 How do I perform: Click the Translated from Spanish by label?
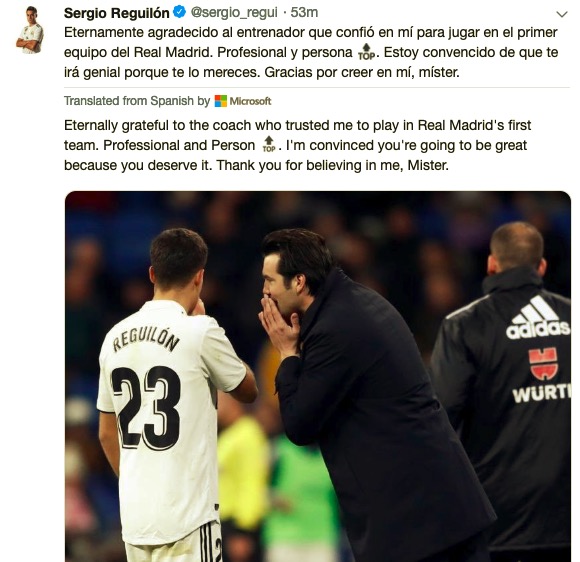(137, 101)
